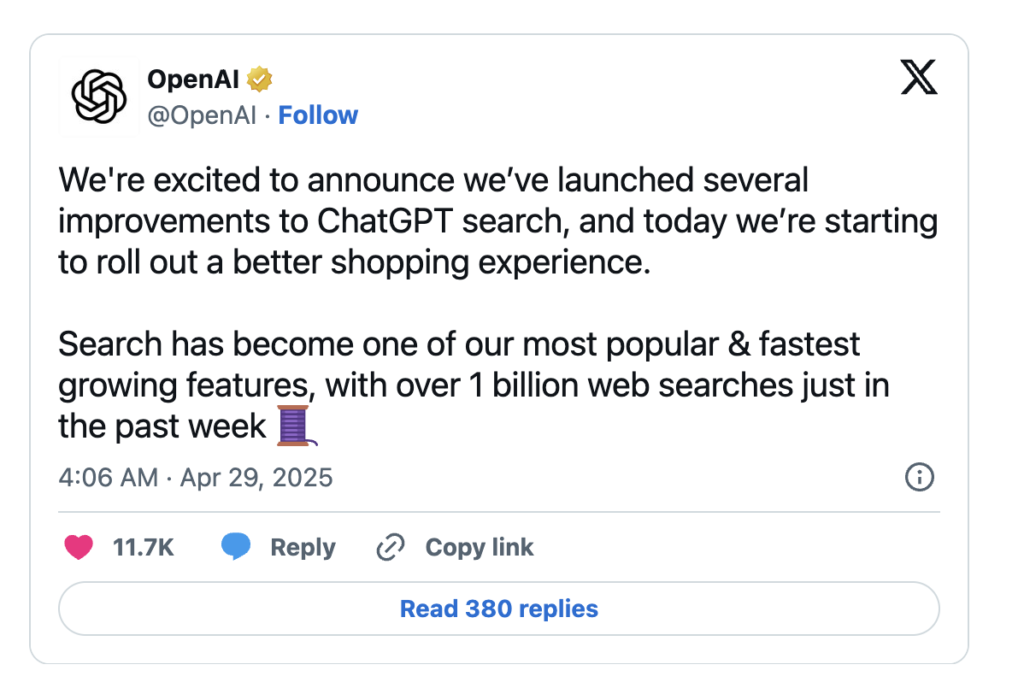
Task: Open the 4:06 AM timestamp link
Action: click(x=108, y=477)
